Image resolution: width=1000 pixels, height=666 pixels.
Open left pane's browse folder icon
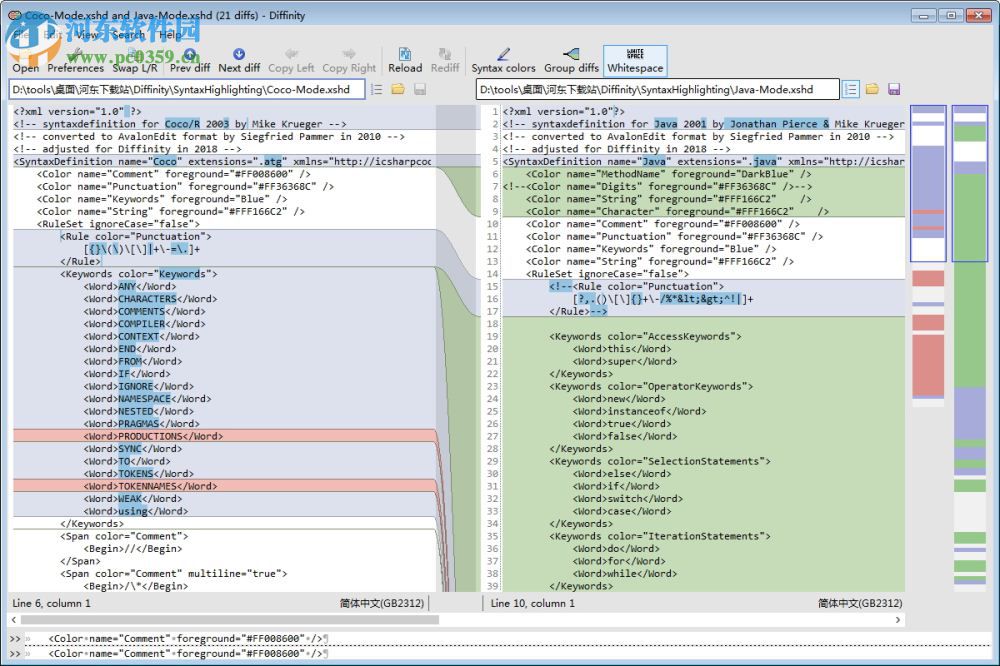coord(397,89)
